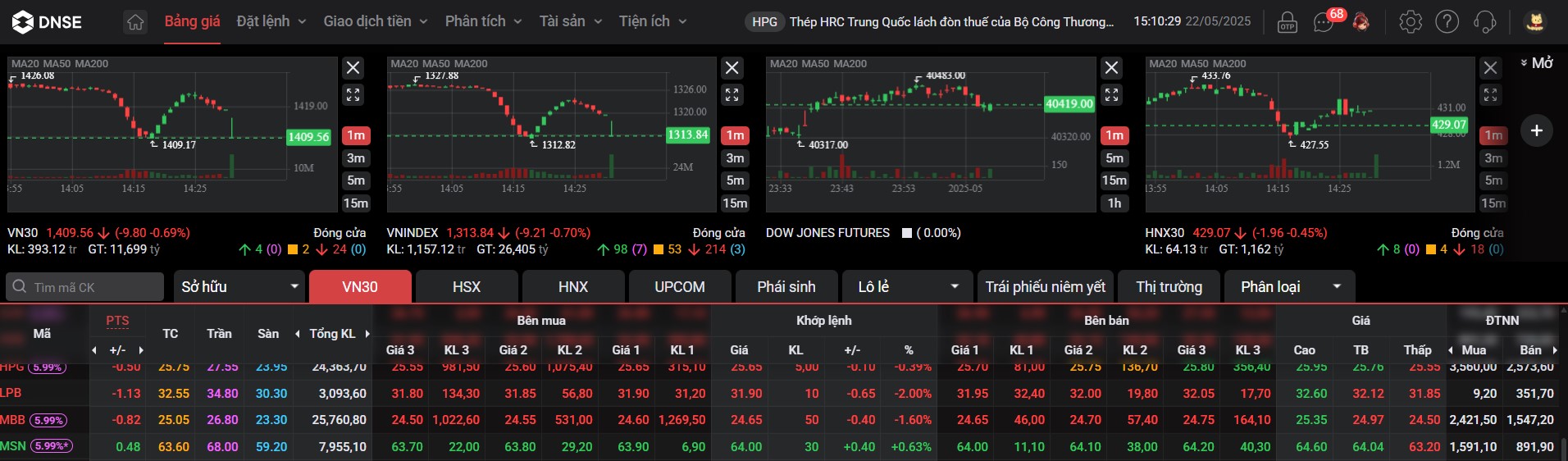The width and height of the screenshot is (1568, 461).
Task: Focus the Tìm mã CK search field
Action: (85, 287)
